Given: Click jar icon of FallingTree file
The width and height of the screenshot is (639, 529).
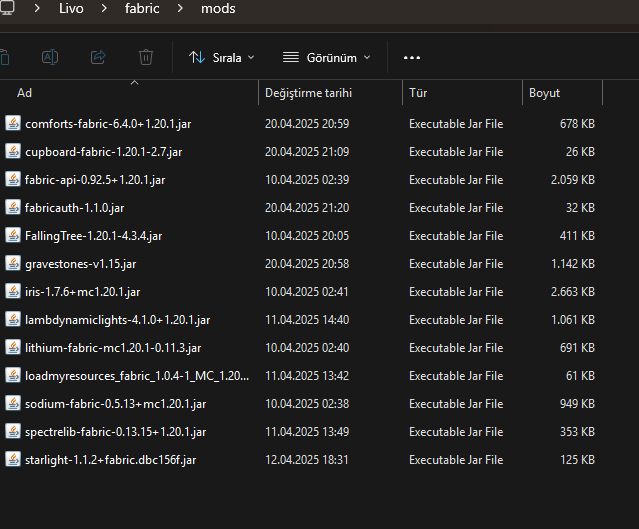Looking at the screenshot, I should click(13, 235).
